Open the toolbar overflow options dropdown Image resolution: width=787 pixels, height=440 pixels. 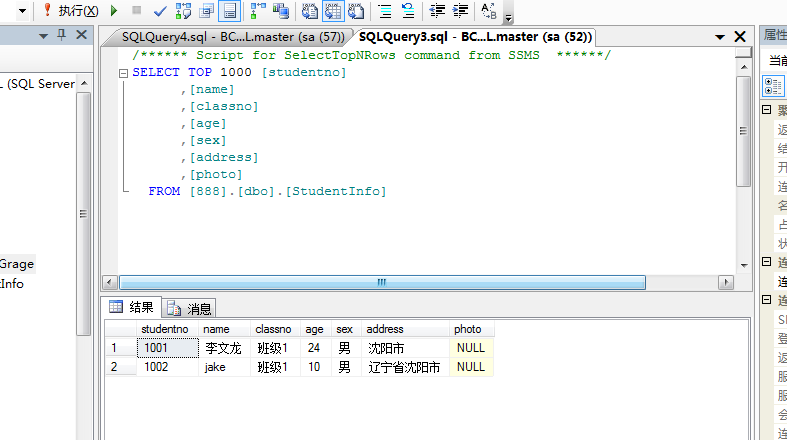(x=509, y=17)
